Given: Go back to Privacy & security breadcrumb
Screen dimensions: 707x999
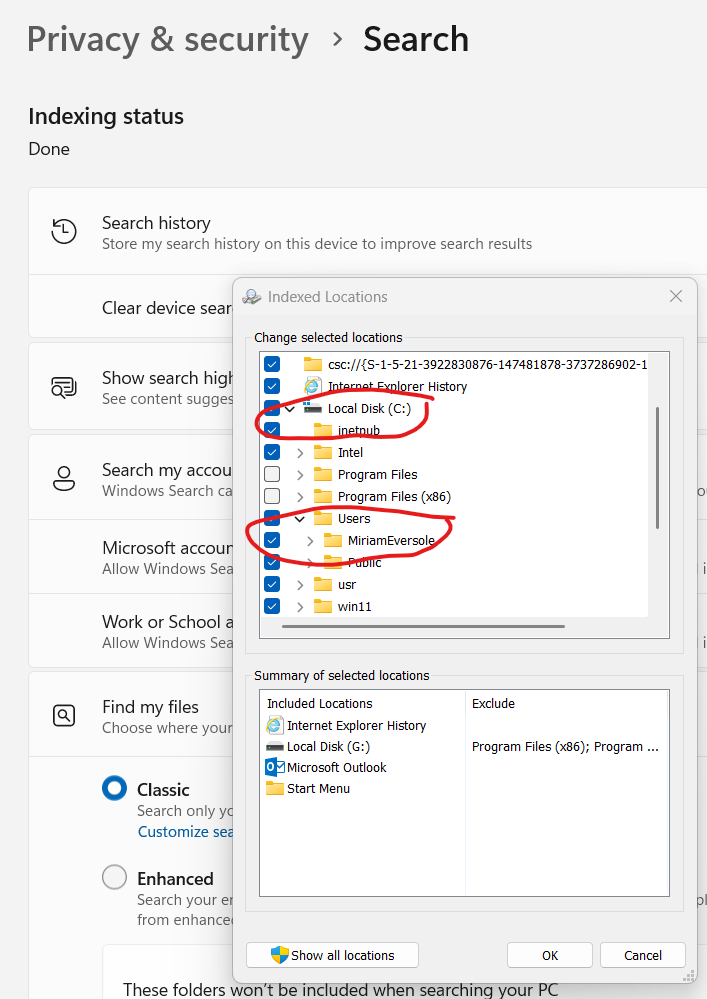Looking at the screenshot, I should pos(168,40).
